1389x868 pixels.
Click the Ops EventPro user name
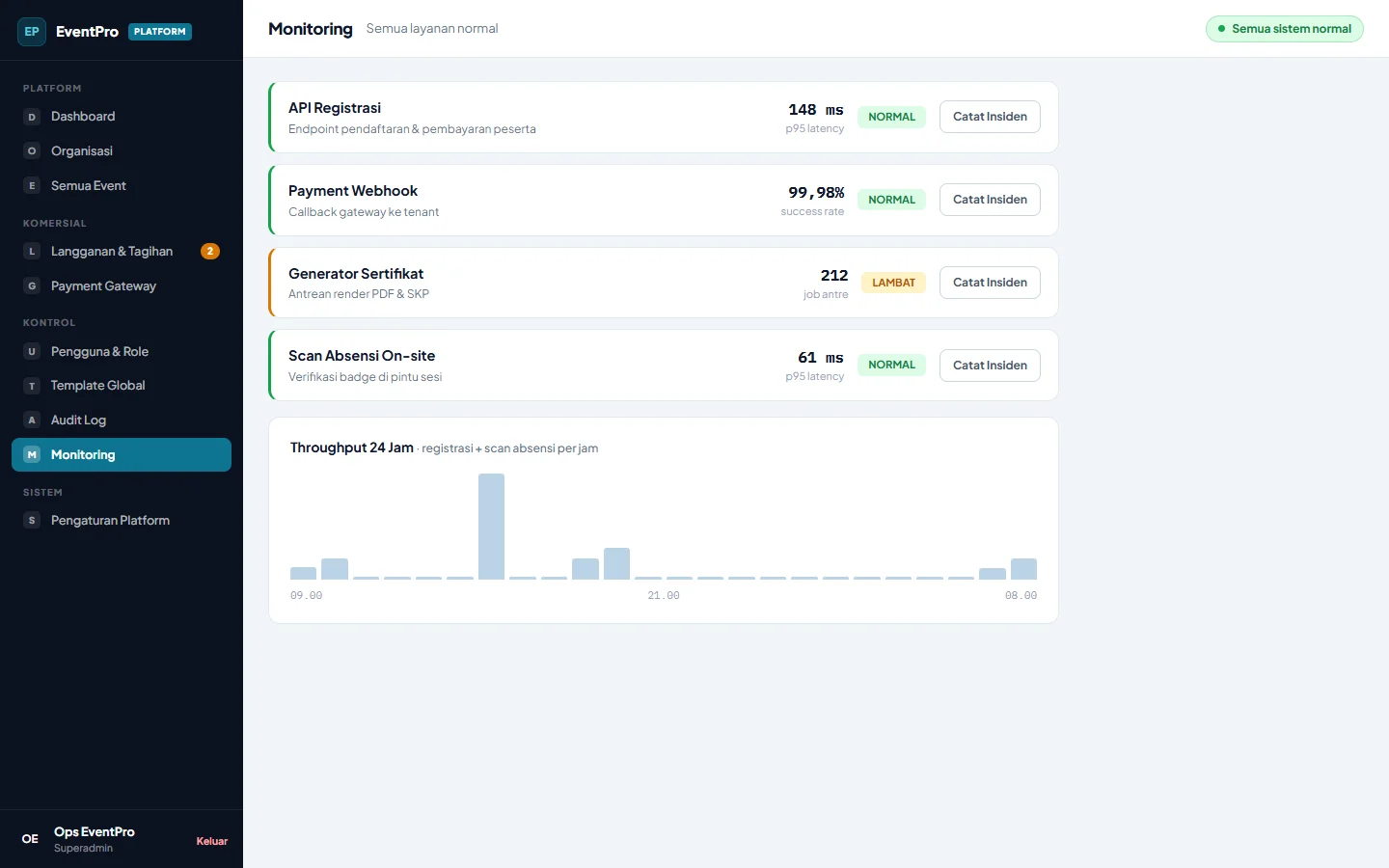95,831
